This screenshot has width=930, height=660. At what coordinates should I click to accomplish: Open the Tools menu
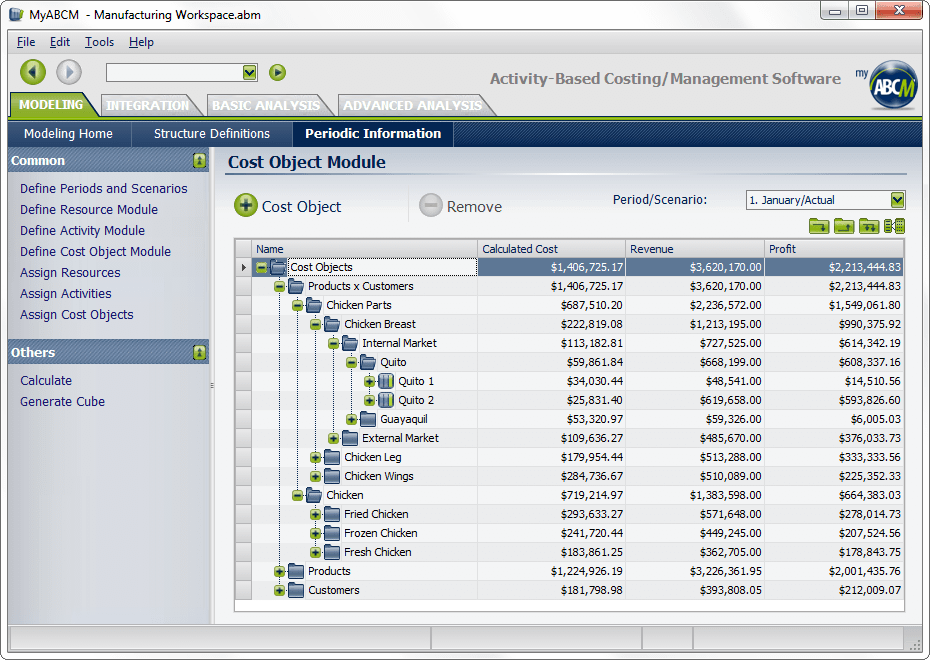pyautogui.click(x=99, y=42)
